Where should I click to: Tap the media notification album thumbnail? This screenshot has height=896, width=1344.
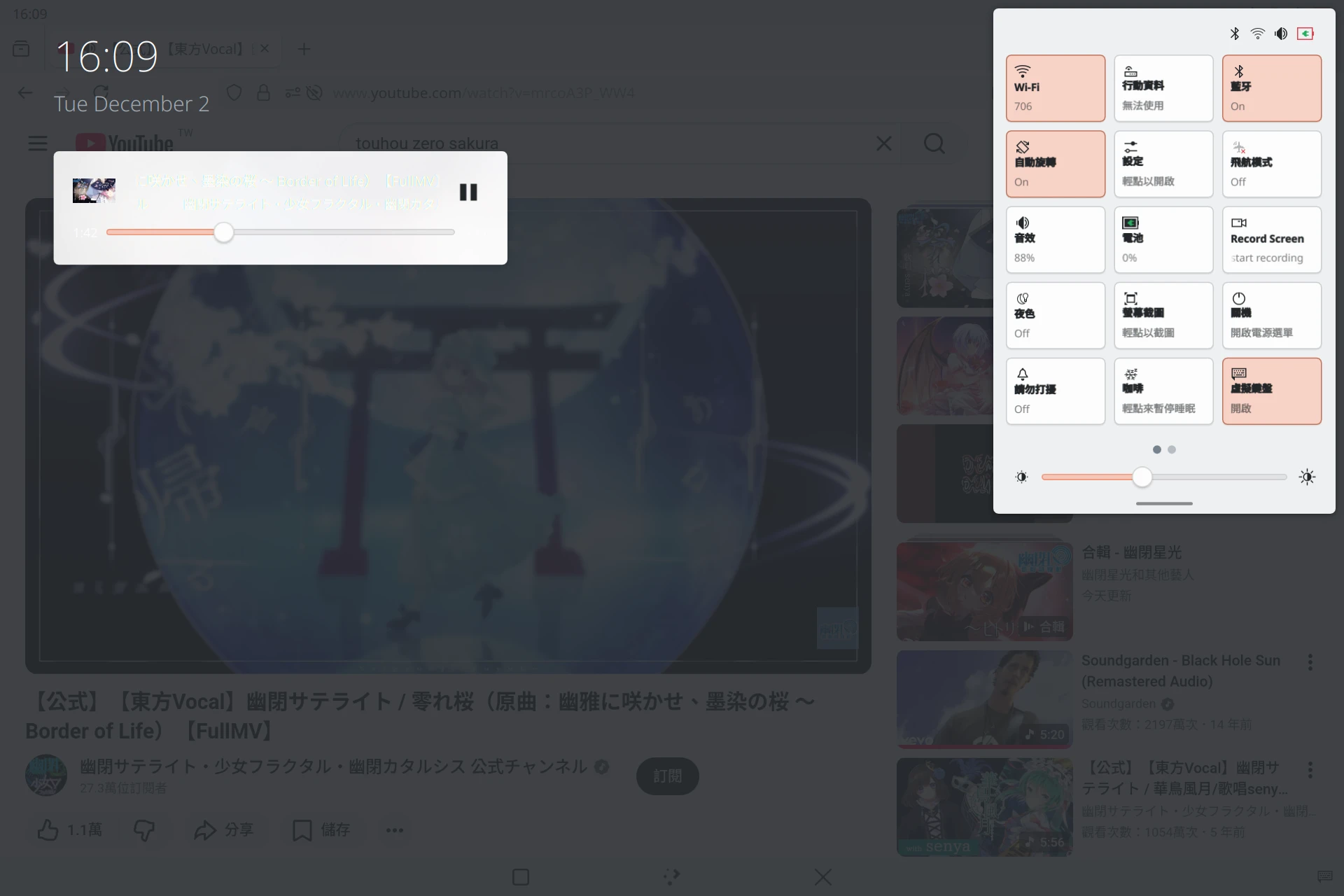(x=94, y=190)
